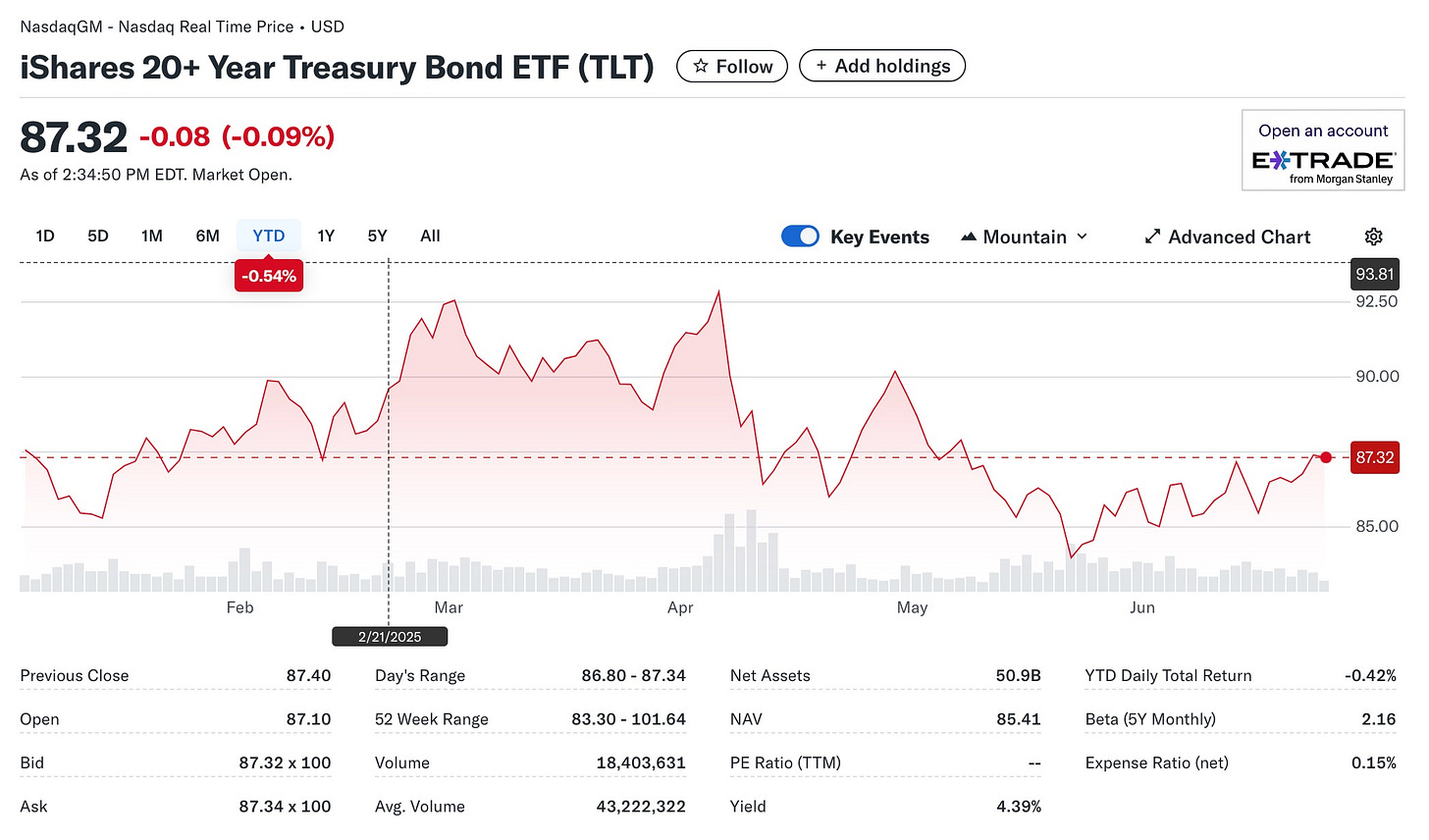Choose the 5Y time range
Screen dimensions: 1429x840
tap(378, 236)
